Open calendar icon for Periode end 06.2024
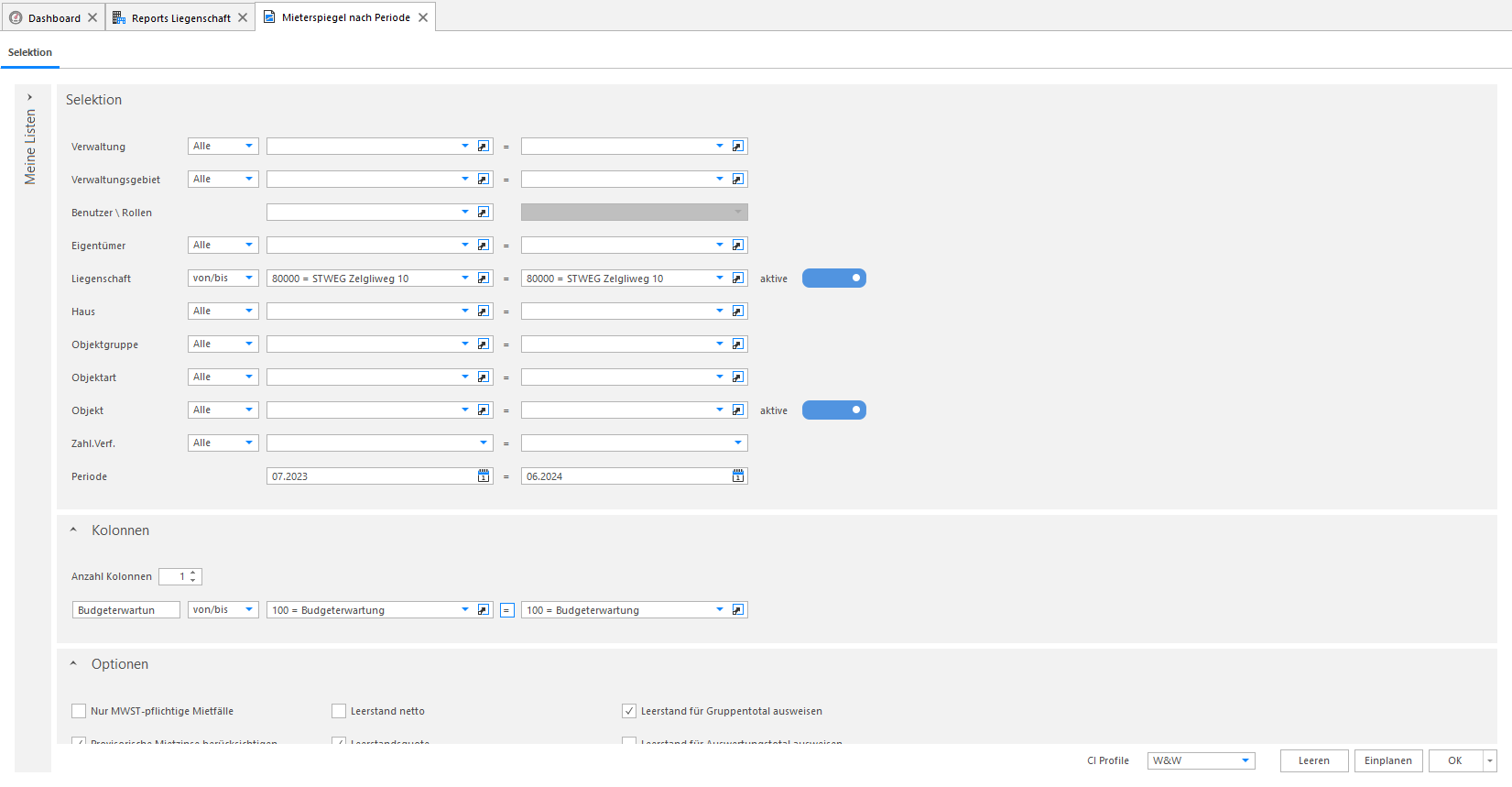The width and height of the screenshot is (1512, 787). tap(738, 476)
